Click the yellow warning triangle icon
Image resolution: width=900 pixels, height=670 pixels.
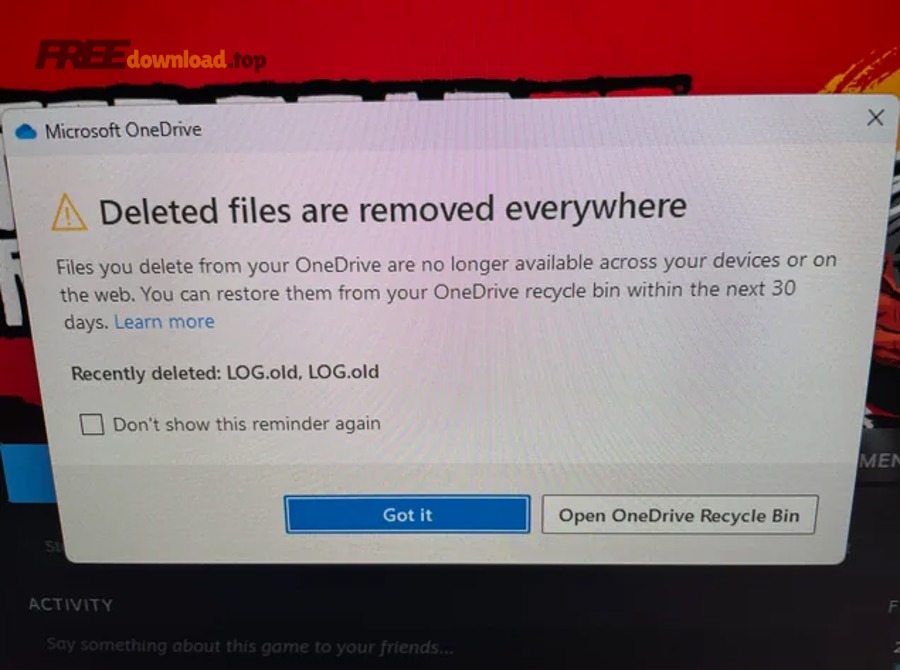[x=69, y=212]
